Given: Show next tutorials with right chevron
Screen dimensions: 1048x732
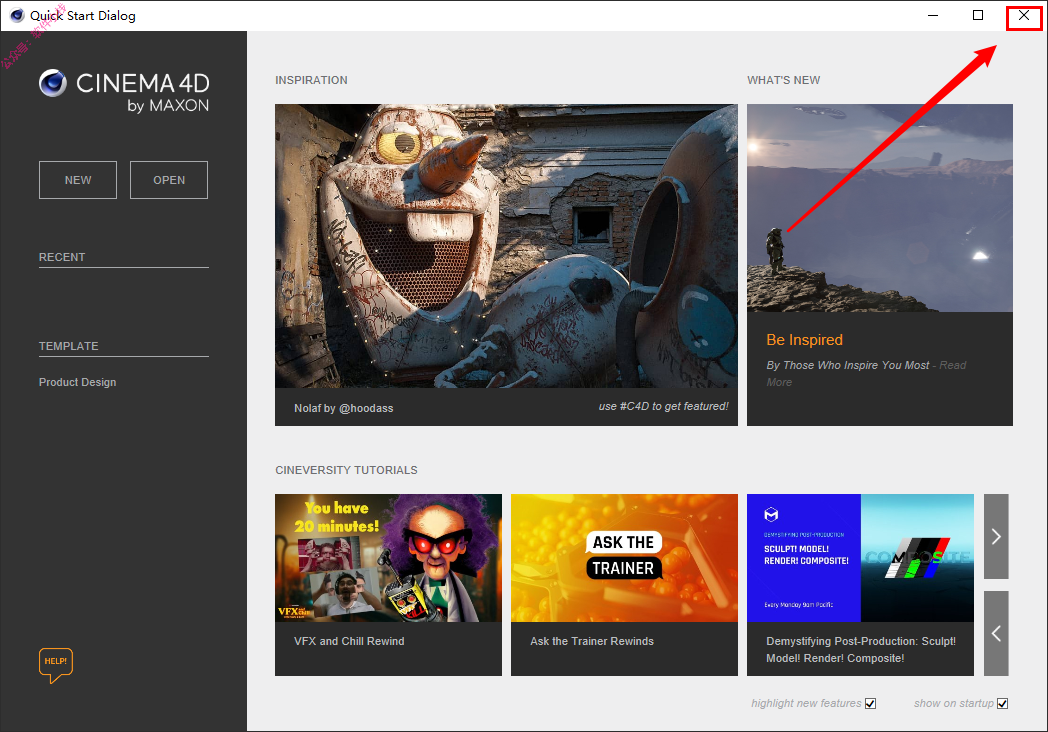Looking at the screenshot, I should (x=996, y=536).
